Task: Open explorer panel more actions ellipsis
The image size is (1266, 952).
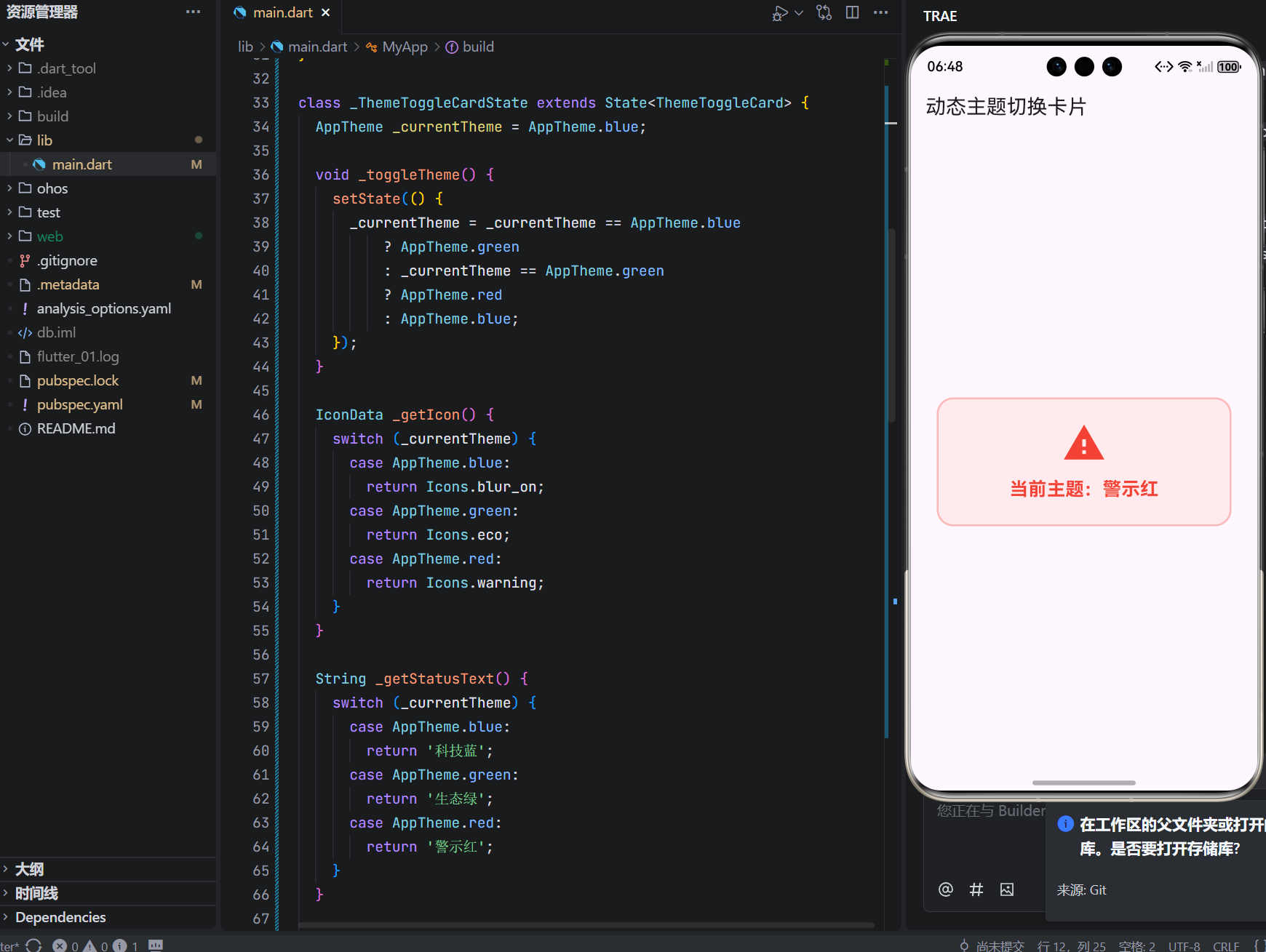Action: click(193, 12)
